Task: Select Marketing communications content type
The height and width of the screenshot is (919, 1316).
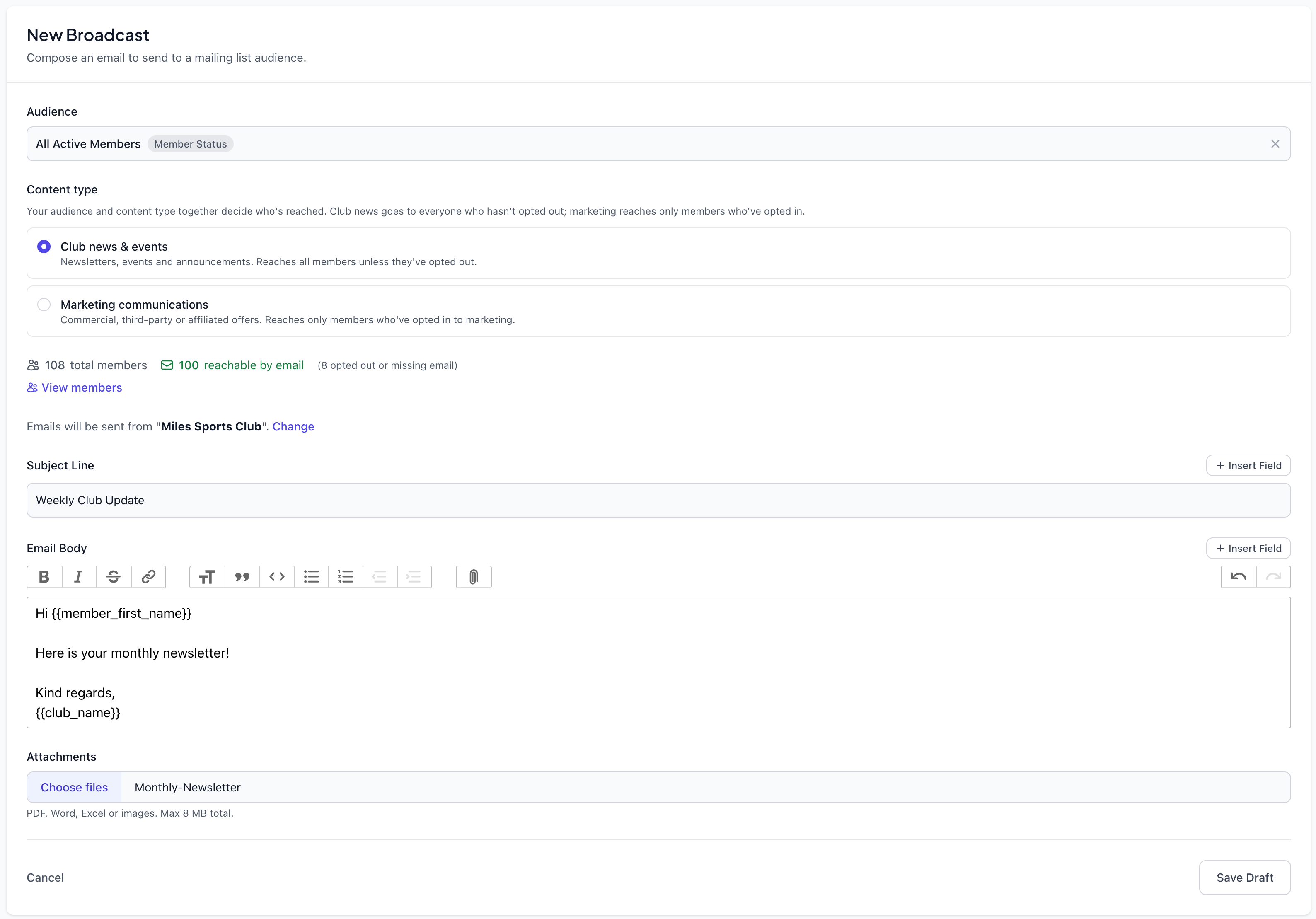Action: [658, 311]
